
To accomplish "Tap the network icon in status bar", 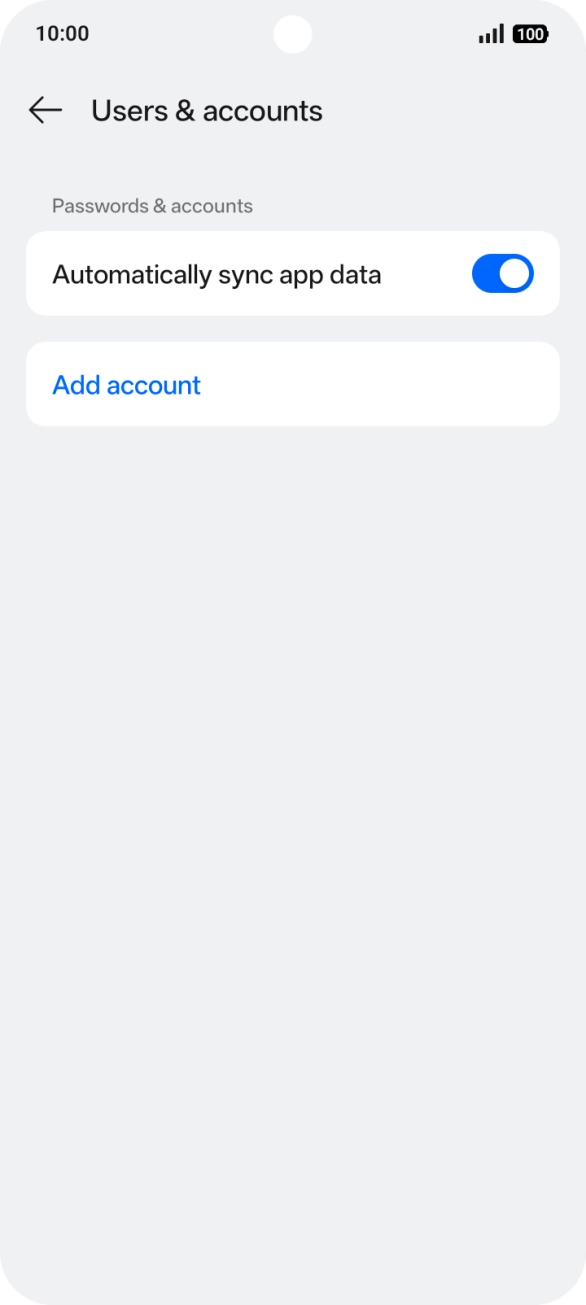I will tap(490, 33).
